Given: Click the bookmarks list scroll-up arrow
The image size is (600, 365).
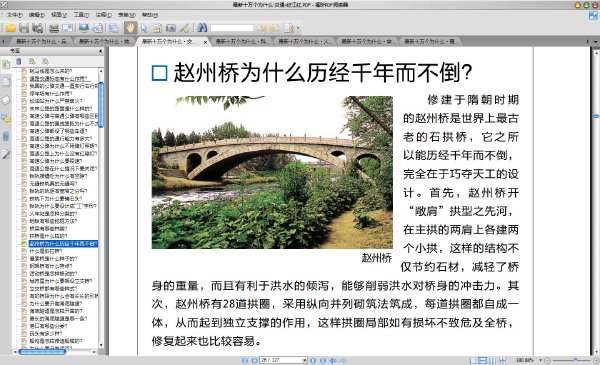Looking at the screenshot, I should coord(101,71).
